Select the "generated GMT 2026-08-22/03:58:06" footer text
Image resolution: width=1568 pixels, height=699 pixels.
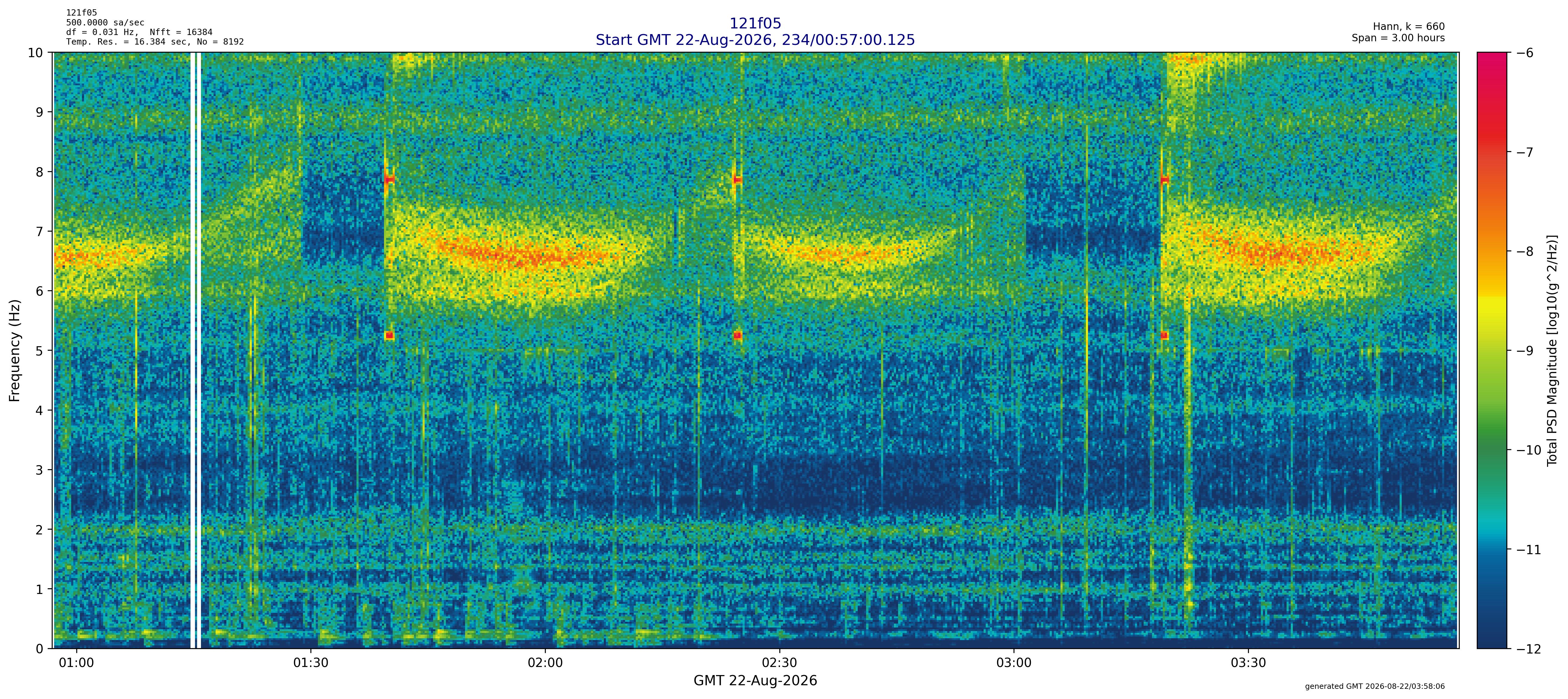point(1375,686)
